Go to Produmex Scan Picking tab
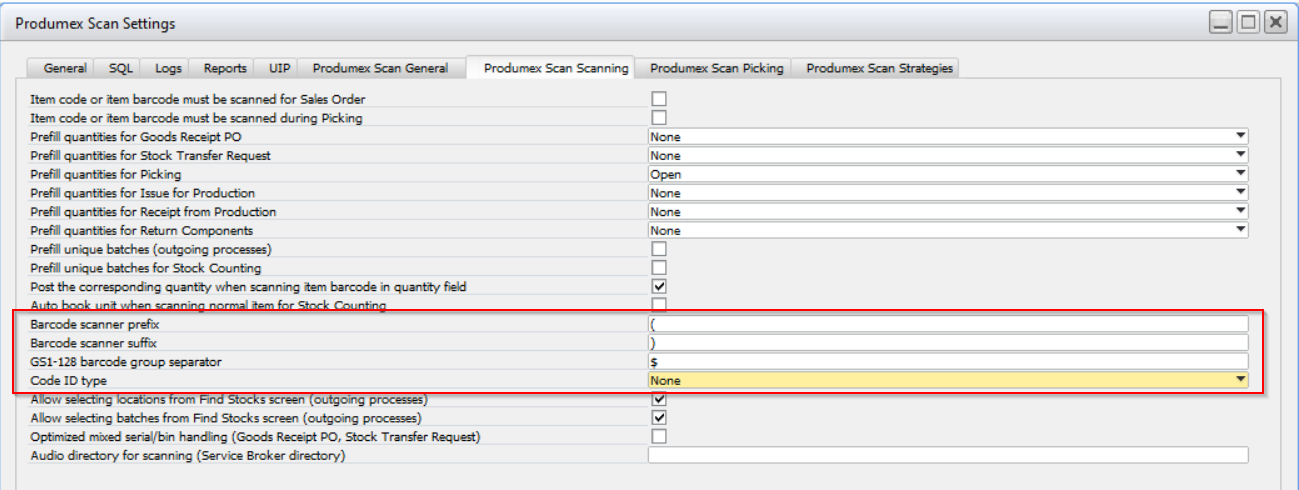Screen dimensions: 1299x490 (x=716, y=68)
